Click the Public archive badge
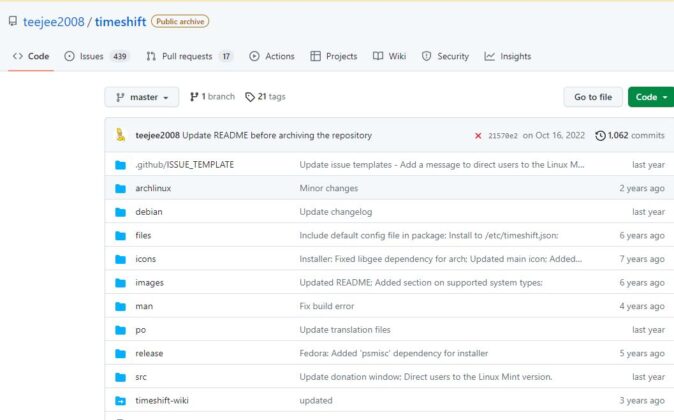Screen dimensions: 674x420 click(180, 21)
